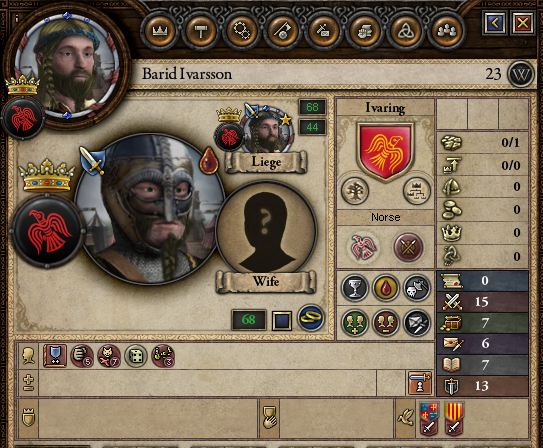Open the military axe and shield menu
Viewport: 543px width, 448px height.
click(283, 31)
